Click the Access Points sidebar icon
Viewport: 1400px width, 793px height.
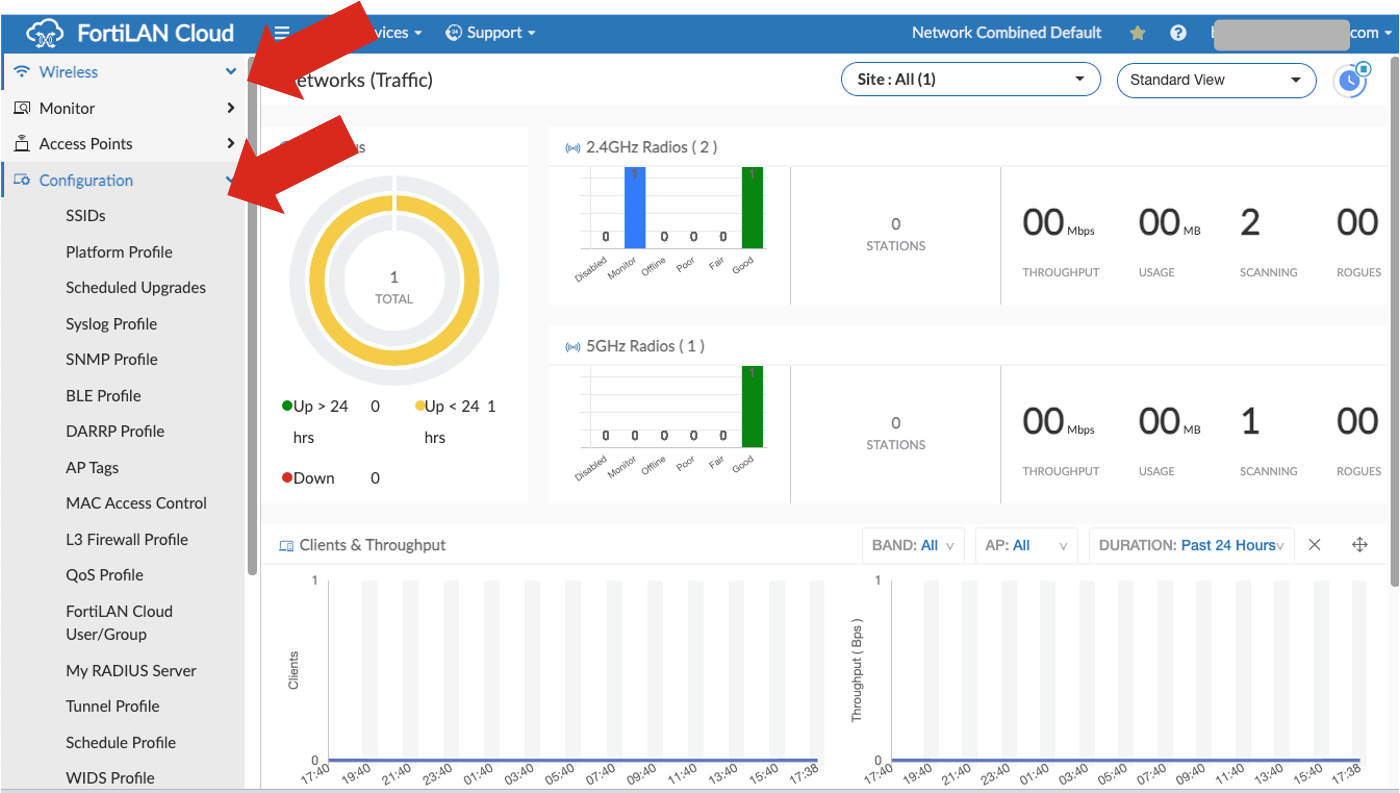coord(22,143)
